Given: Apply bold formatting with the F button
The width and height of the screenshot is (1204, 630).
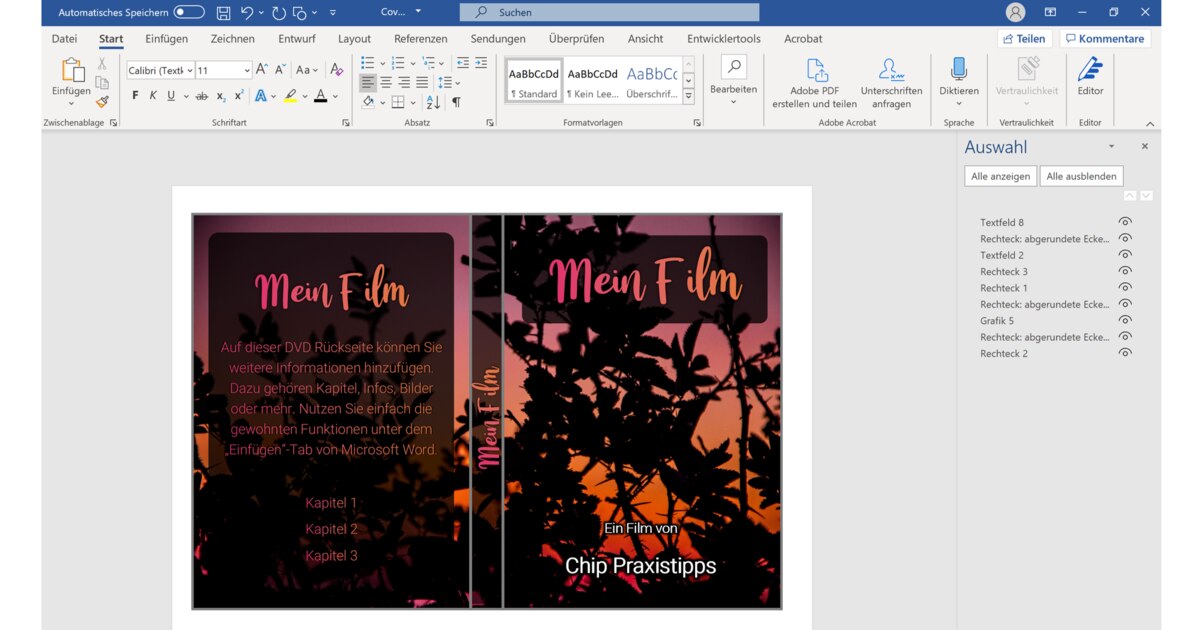Looking at the screenshot, I should (x=135, y=96).
